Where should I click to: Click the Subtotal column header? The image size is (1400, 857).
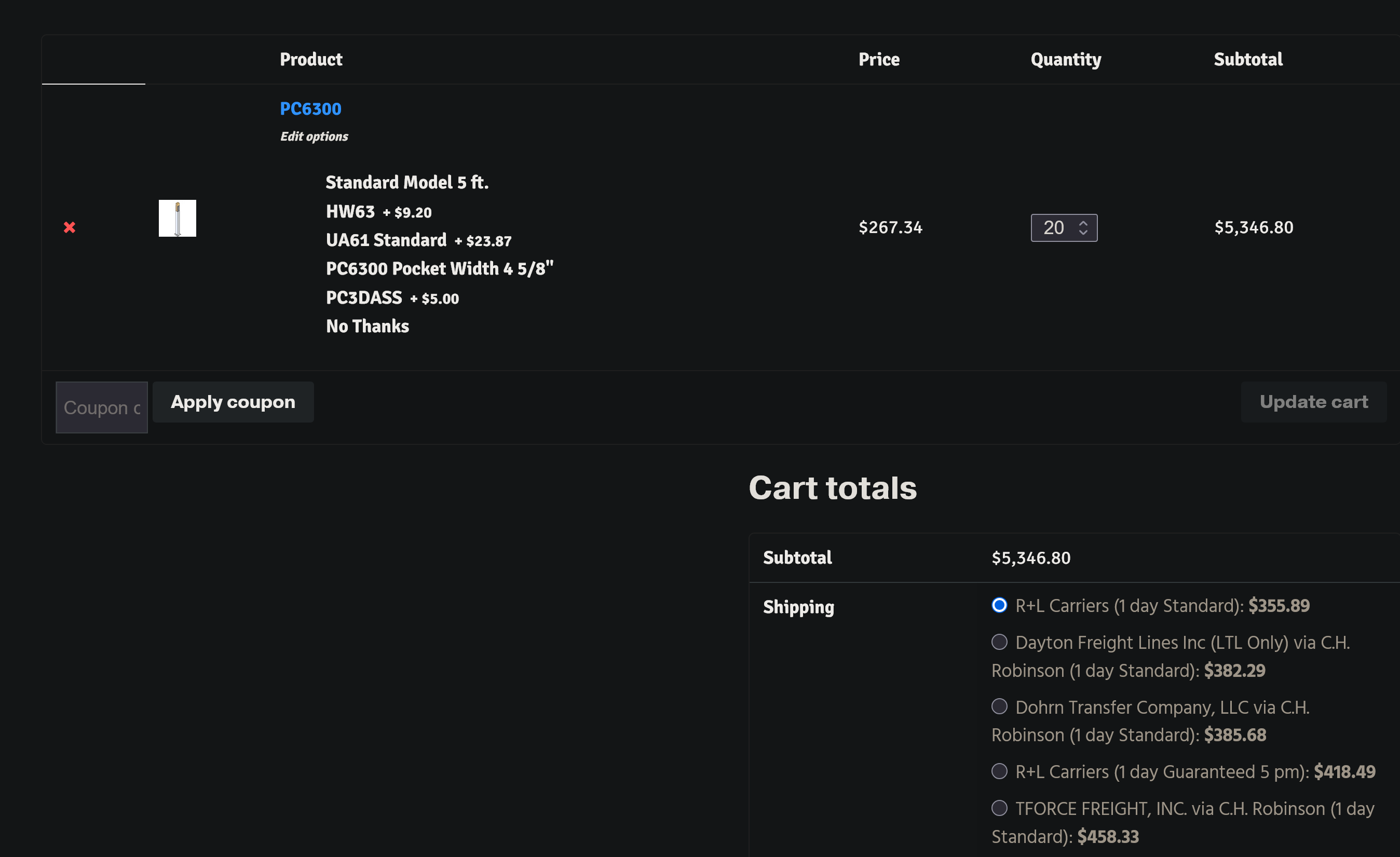point(1248,60)
